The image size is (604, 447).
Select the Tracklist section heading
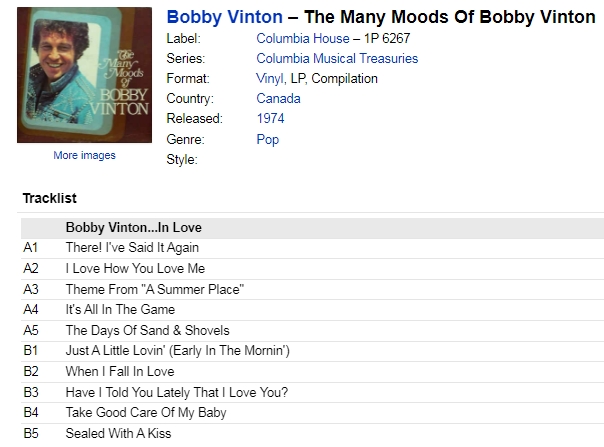50,198
